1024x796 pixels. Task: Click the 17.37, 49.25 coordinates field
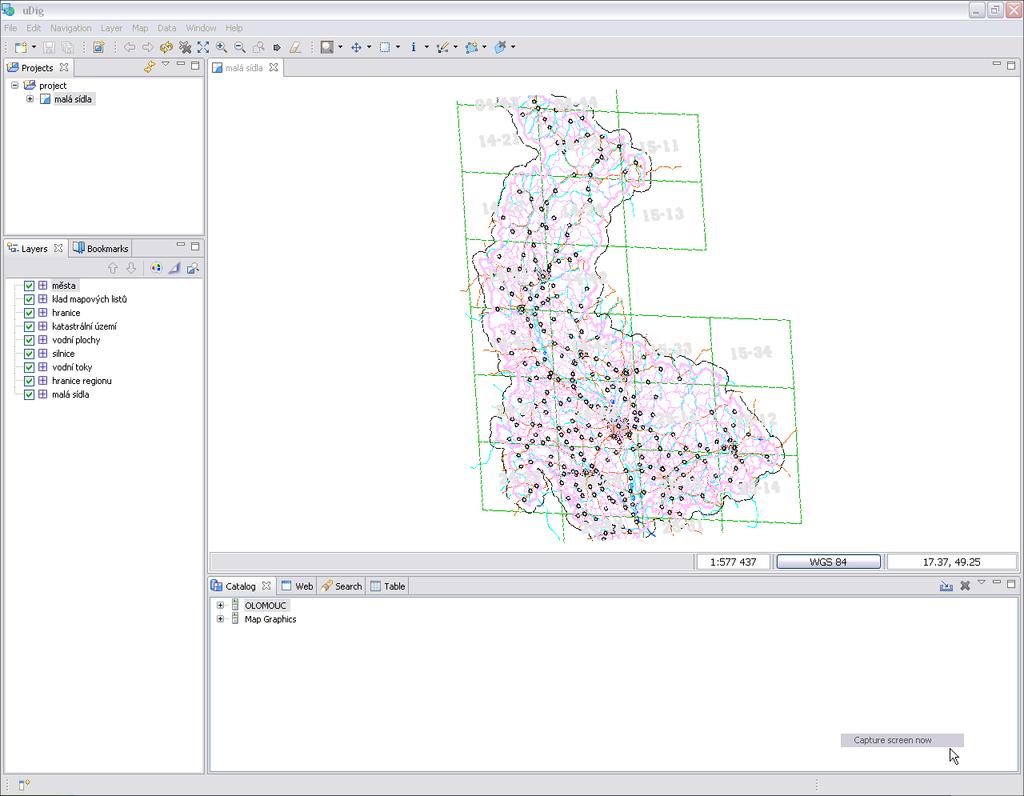[952, 562]
